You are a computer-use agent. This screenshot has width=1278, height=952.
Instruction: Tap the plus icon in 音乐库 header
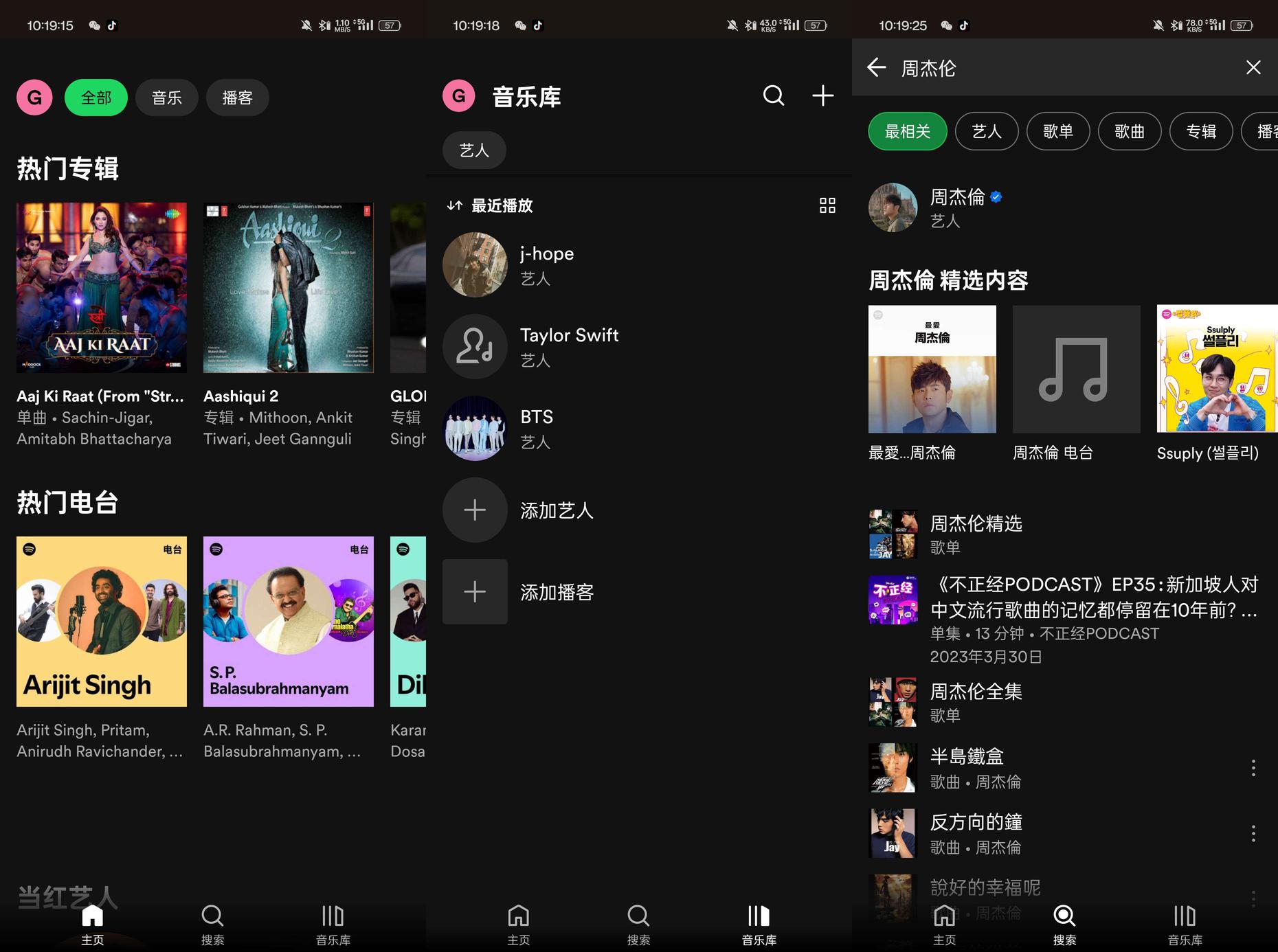pos(822,95)
